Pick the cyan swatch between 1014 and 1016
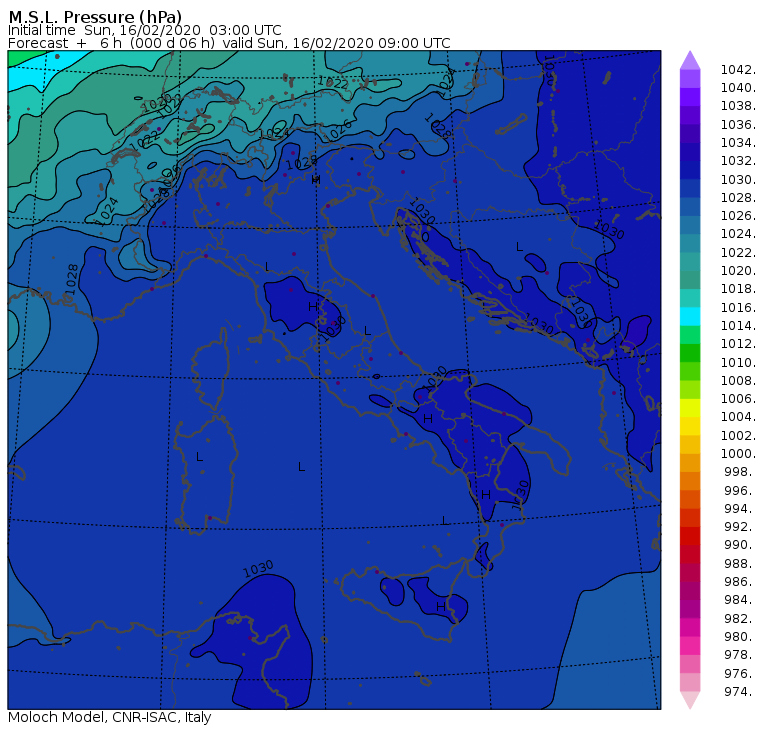The height and width of the screenshot is (731, 760). click(x=690, y=316)
